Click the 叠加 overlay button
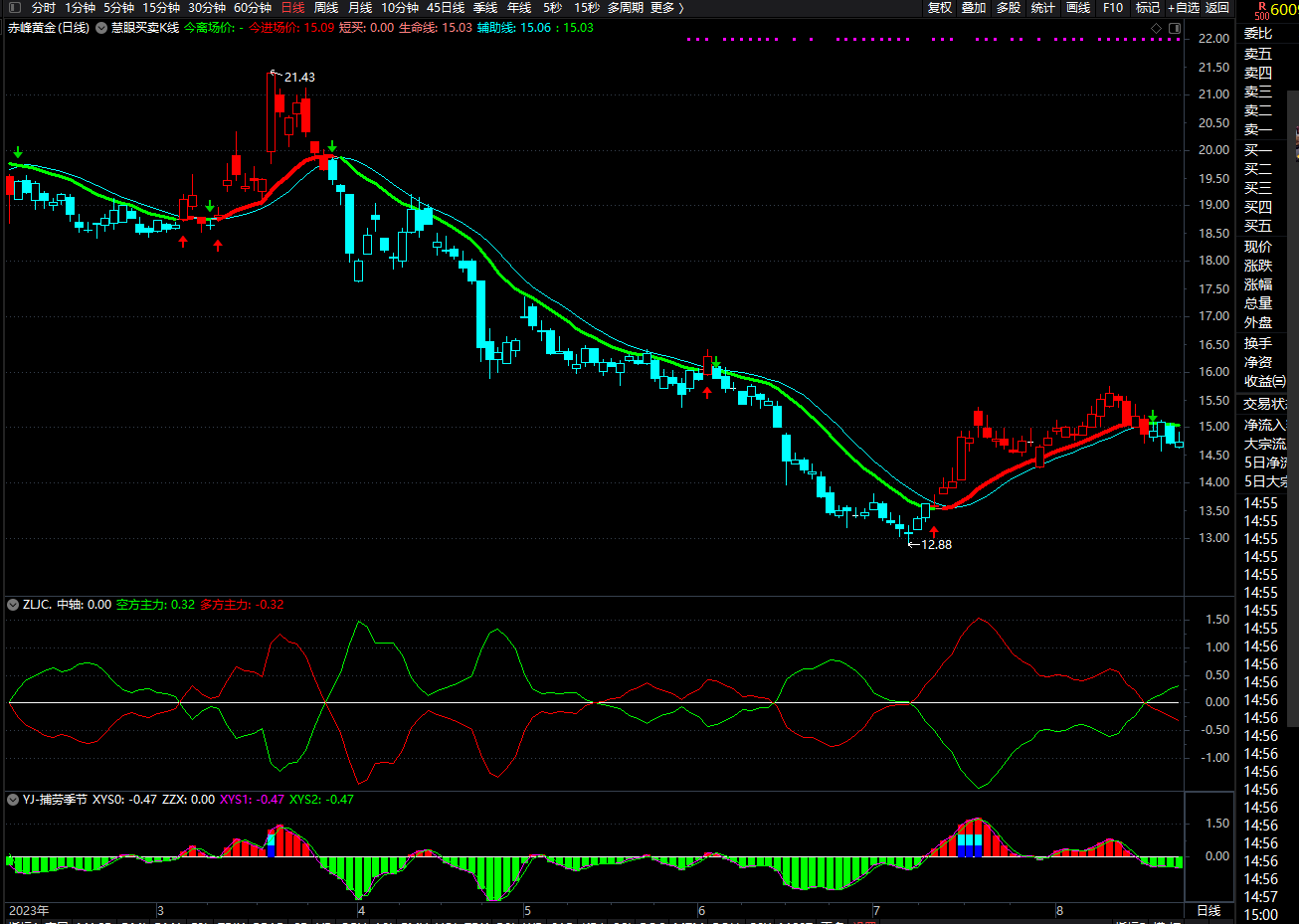This screenshot has width=1299, height=924. click(x=974, y=7)
